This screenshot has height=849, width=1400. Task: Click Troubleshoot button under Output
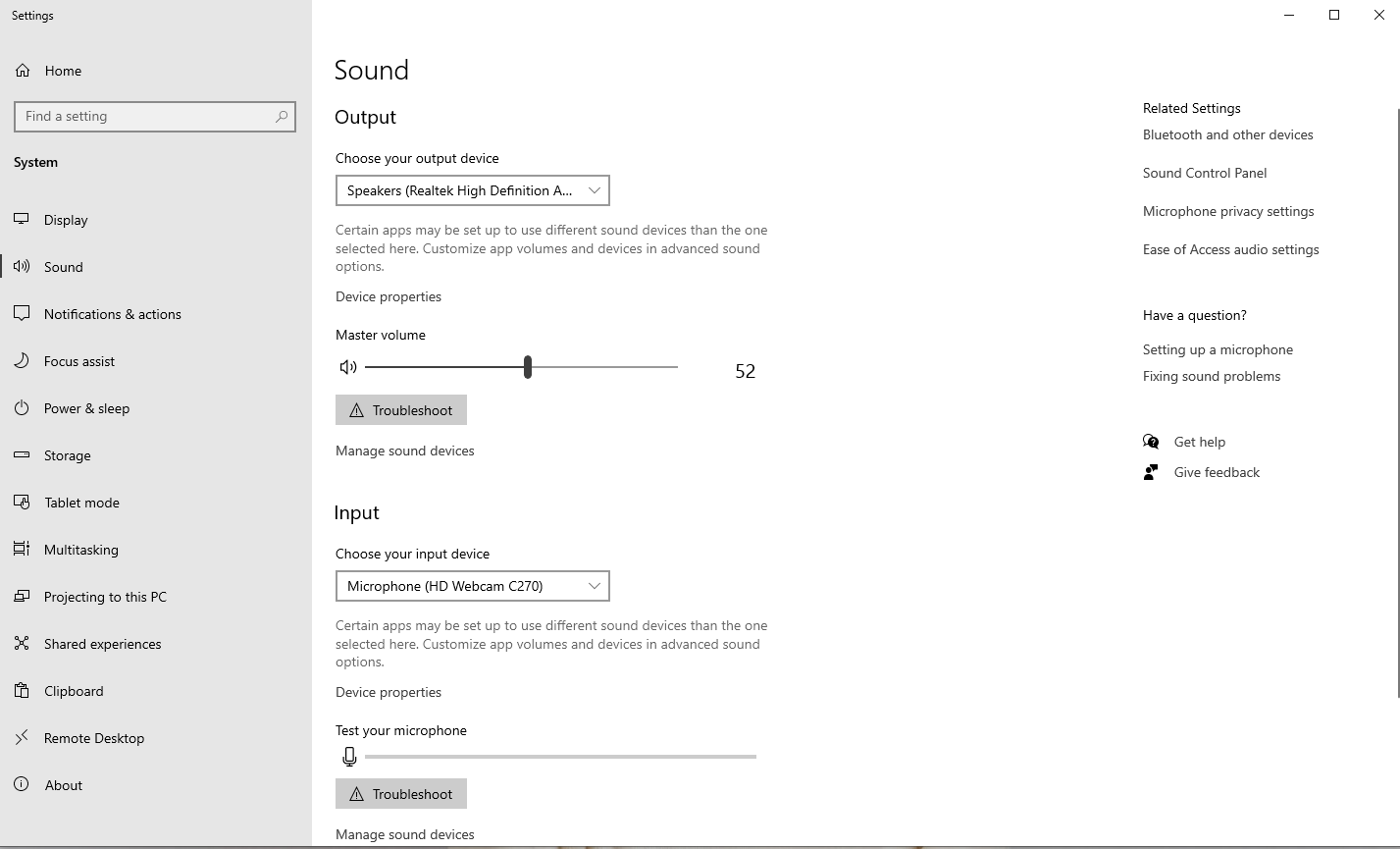point(401,410)
